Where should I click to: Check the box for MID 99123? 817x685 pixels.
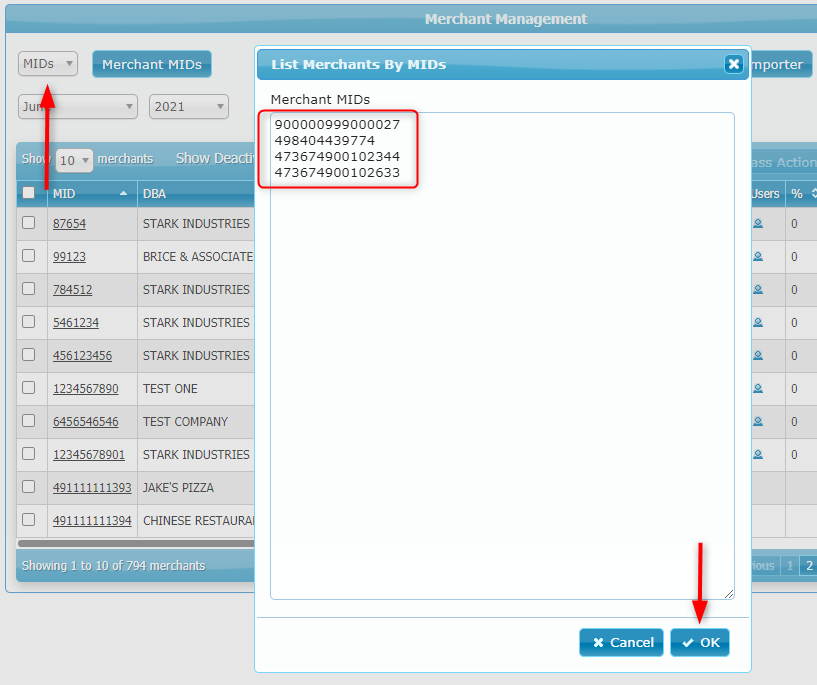[29, 256]
